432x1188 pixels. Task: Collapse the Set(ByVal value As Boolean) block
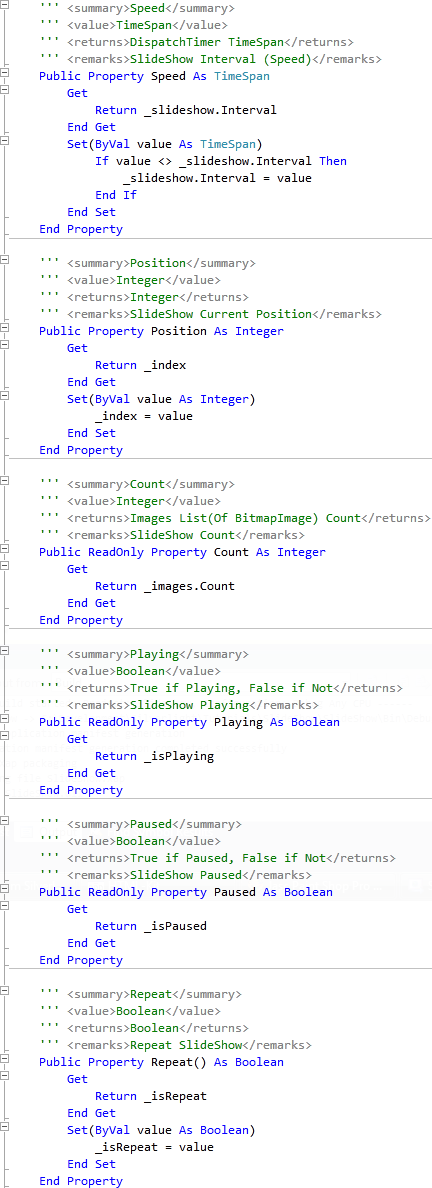pyautogui.click(x=4, y=1126)
